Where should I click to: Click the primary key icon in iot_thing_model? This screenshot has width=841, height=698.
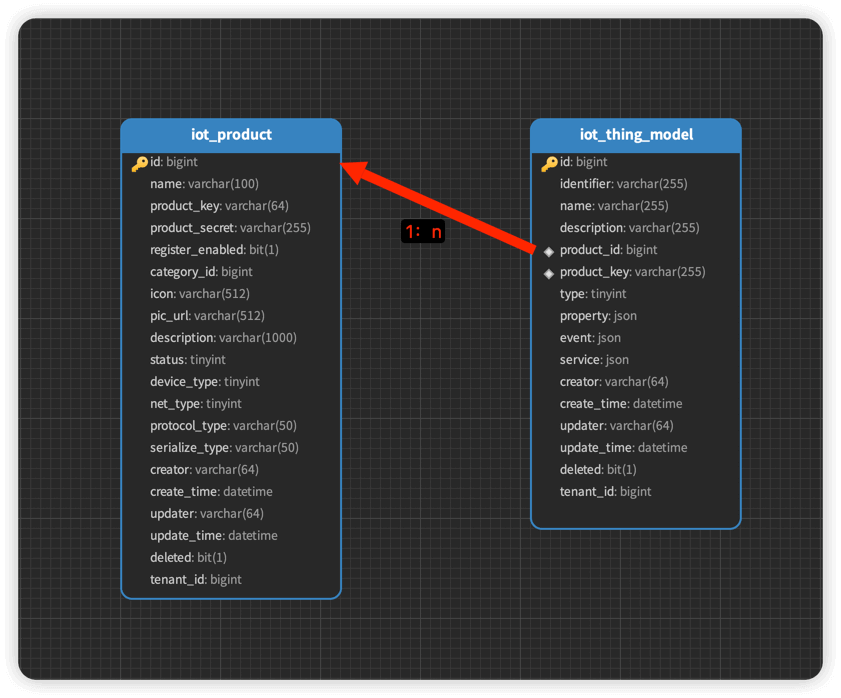[x=549, y=163]
